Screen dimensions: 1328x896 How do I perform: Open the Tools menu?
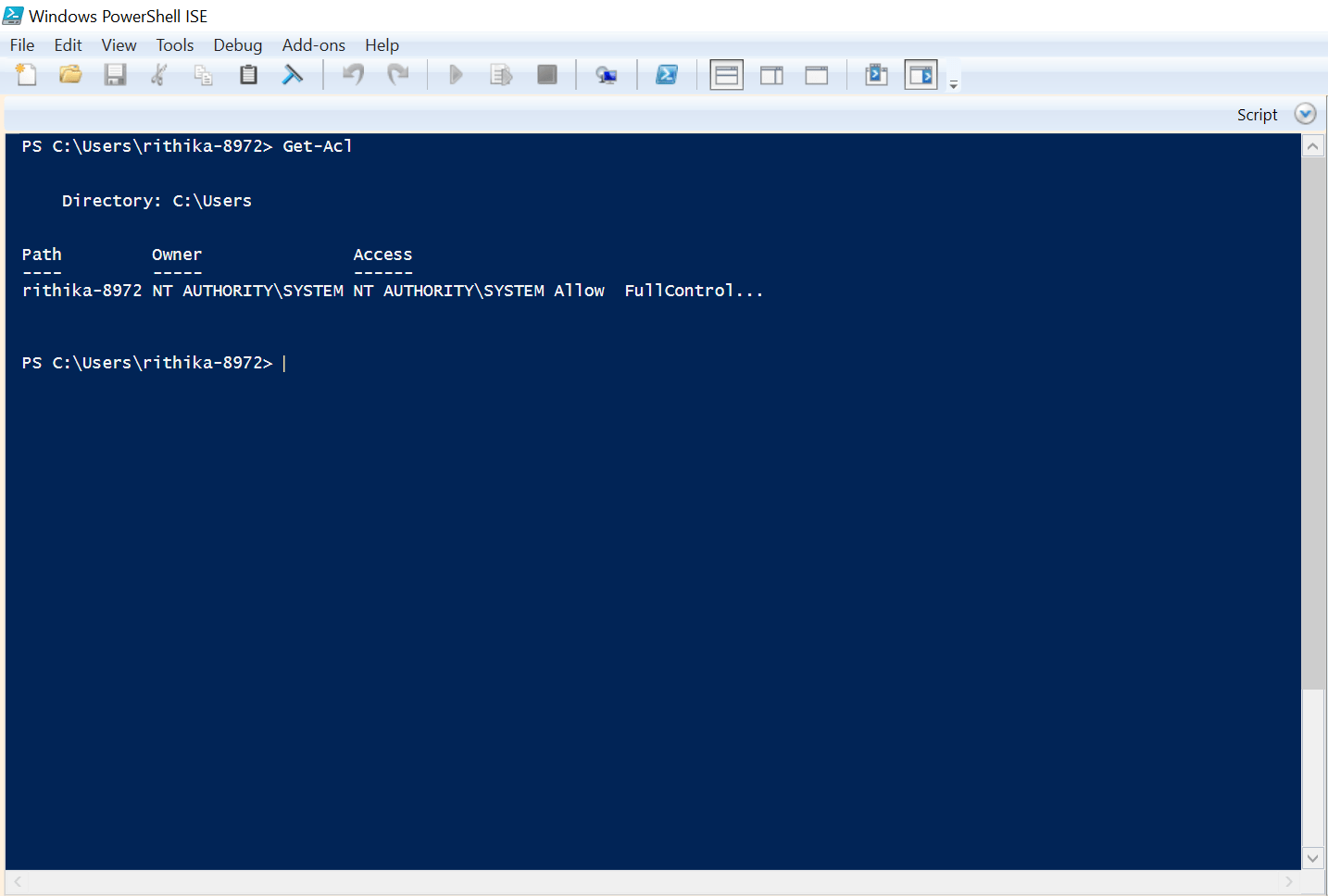175,44
